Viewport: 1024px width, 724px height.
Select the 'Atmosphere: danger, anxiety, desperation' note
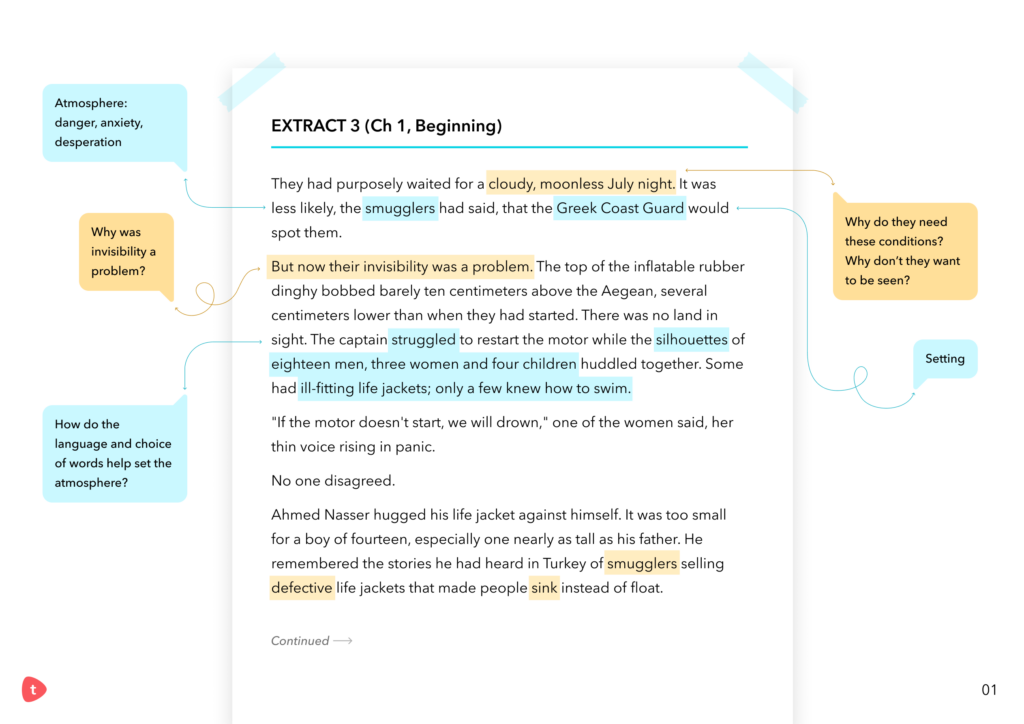tap(114, 122)
